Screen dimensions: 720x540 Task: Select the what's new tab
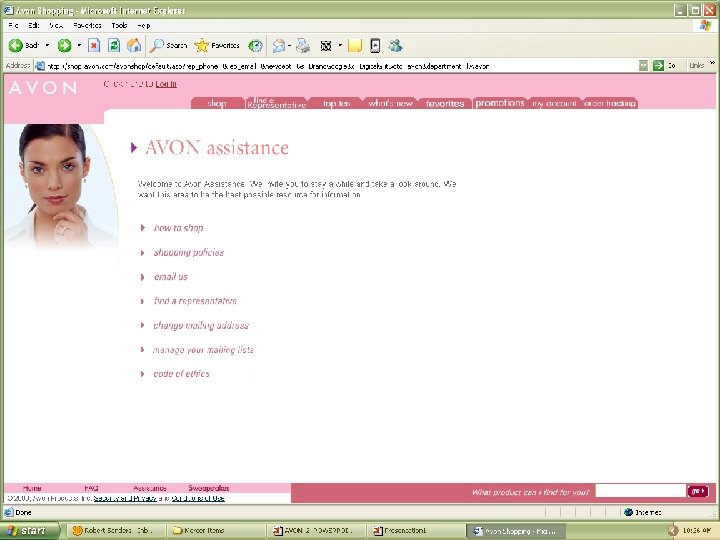coord(390,103)
